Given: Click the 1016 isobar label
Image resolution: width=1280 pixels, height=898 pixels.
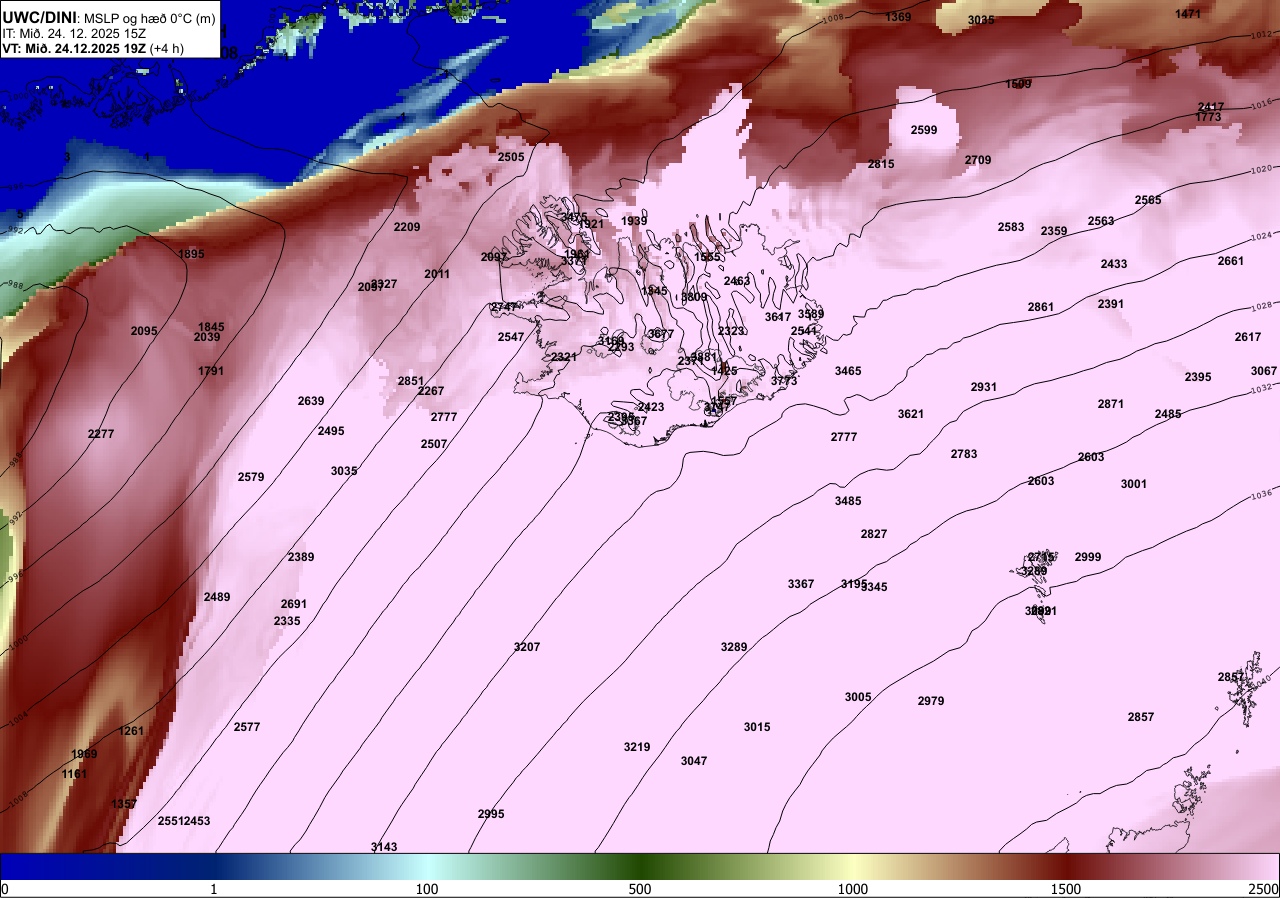Looking at the screenshot, I should click(x=1261, y=103).
